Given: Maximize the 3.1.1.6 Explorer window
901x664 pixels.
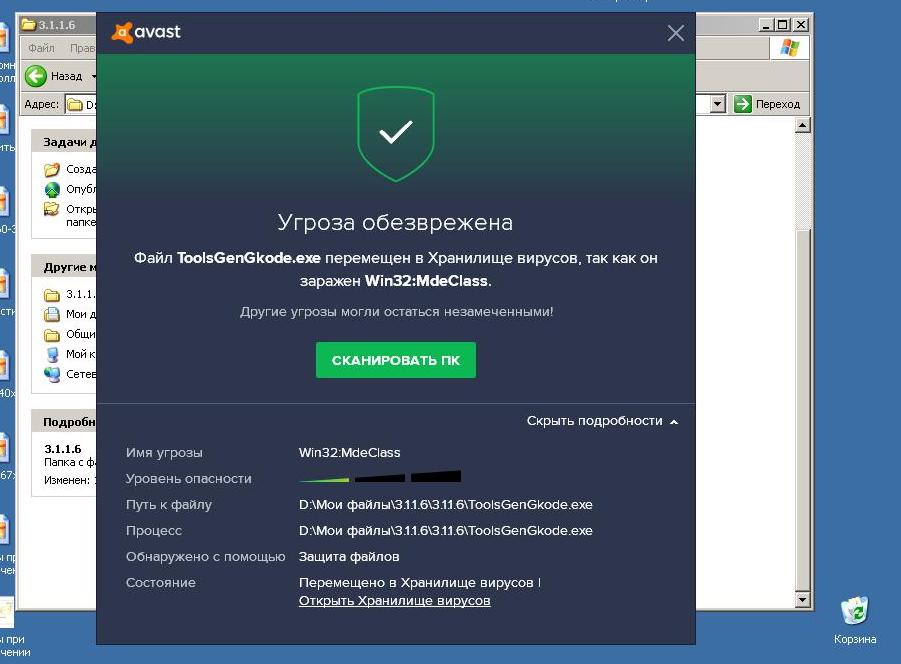Looking at the screenshot, I should coord(782,25).
